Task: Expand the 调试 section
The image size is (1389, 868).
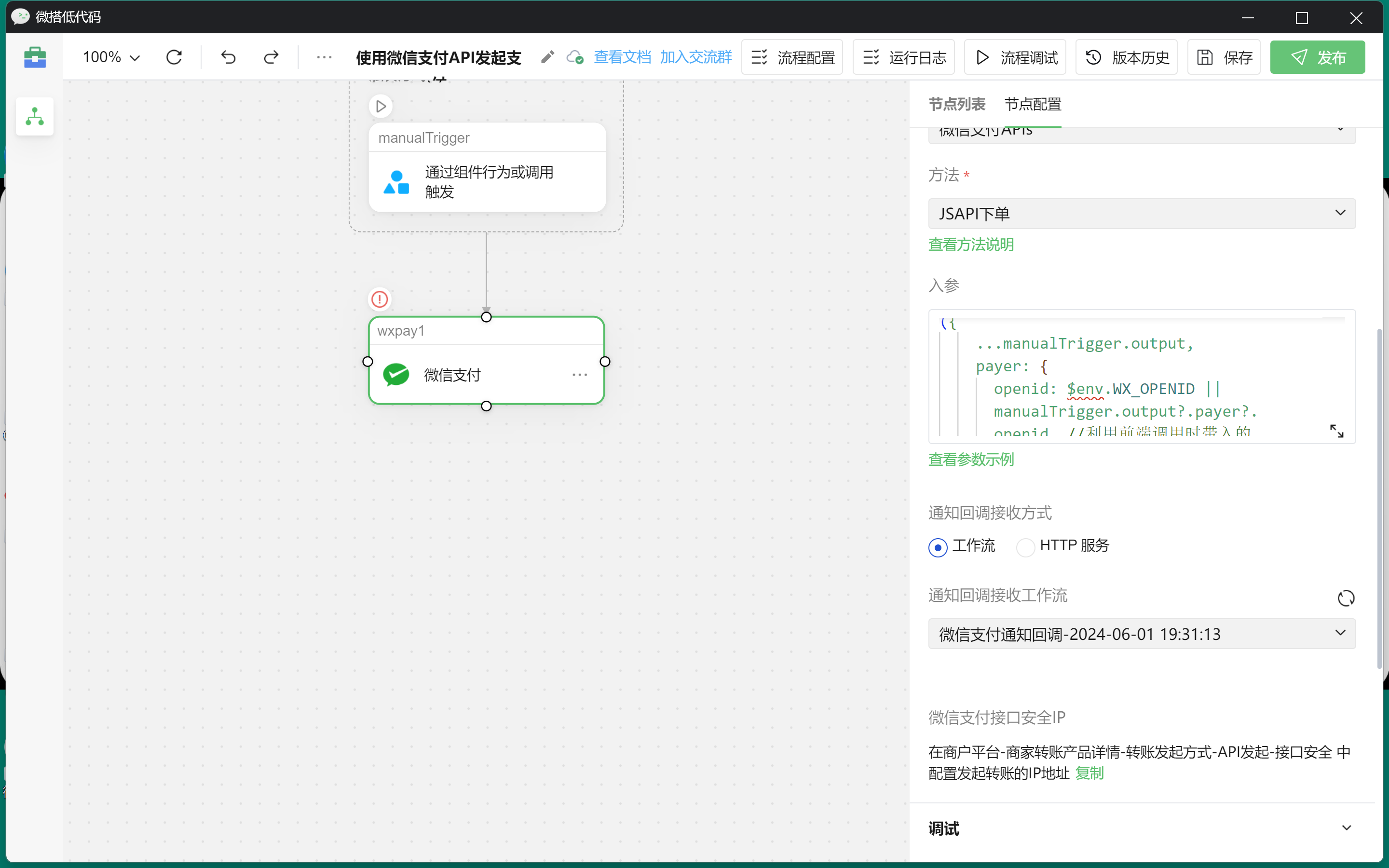Action: tap(1346, 828)
